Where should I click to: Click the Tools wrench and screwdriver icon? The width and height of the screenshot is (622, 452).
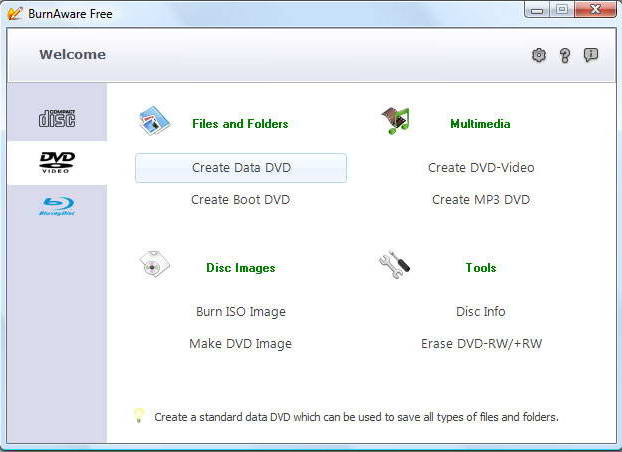pos(394,264)
